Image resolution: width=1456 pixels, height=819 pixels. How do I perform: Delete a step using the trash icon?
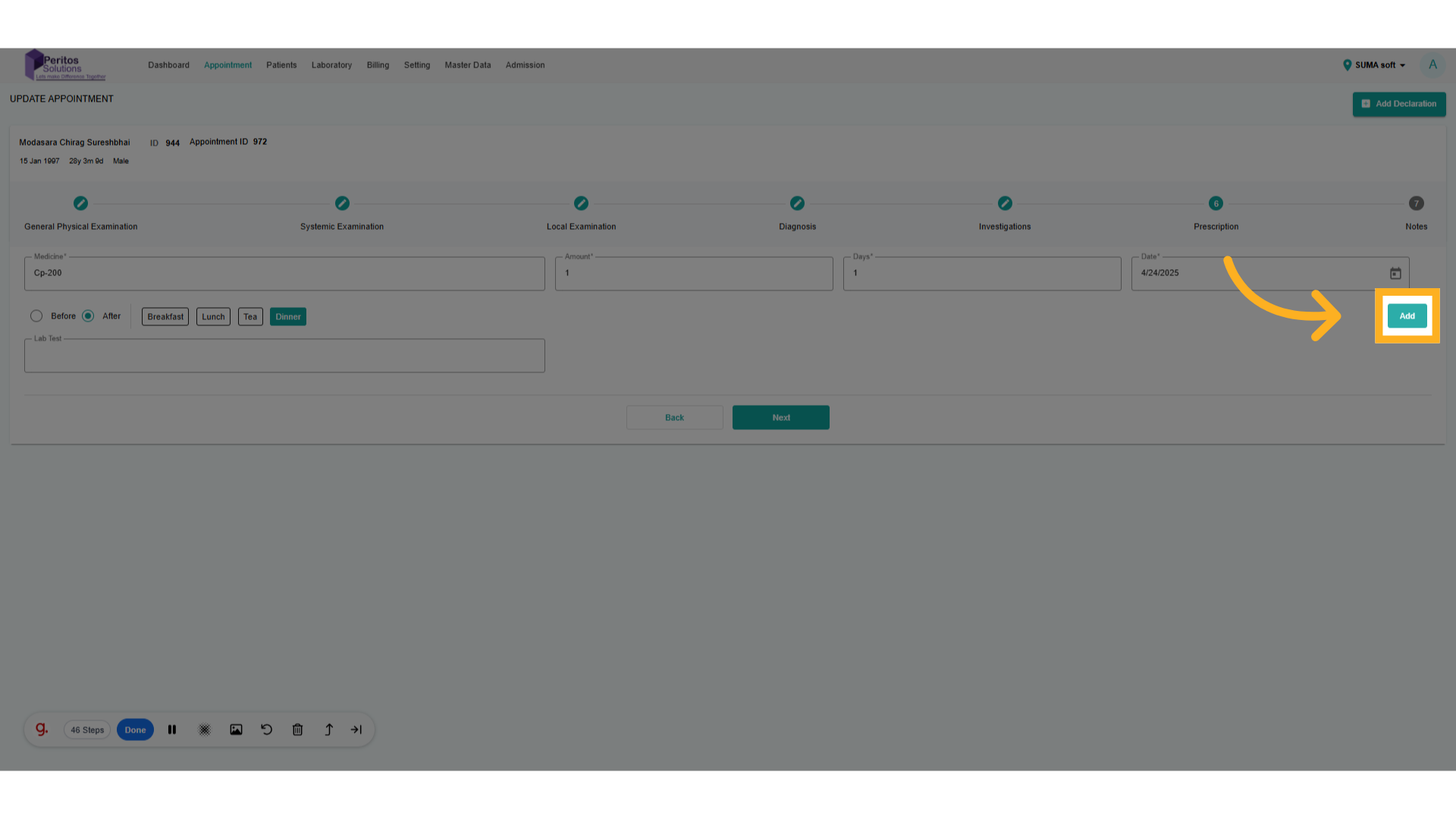click(x=297, y=730)
